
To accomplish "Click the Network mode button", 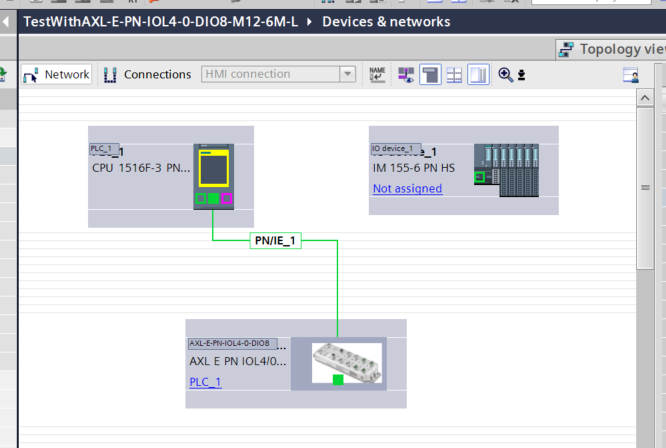I will point(56,74).
